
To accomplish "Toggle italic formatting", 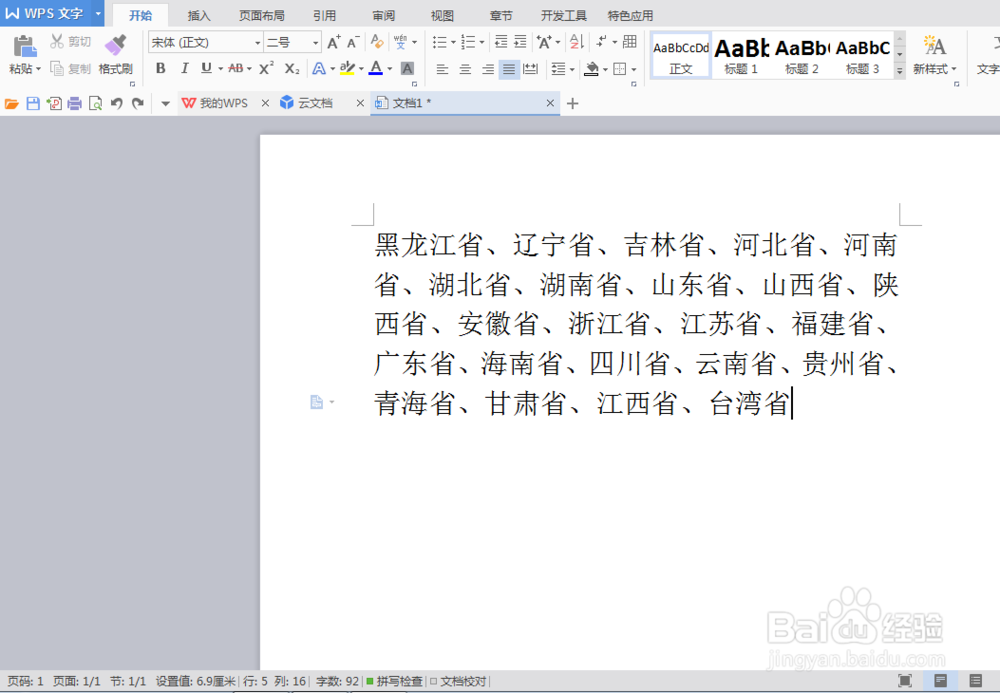I will coord(184,68).
